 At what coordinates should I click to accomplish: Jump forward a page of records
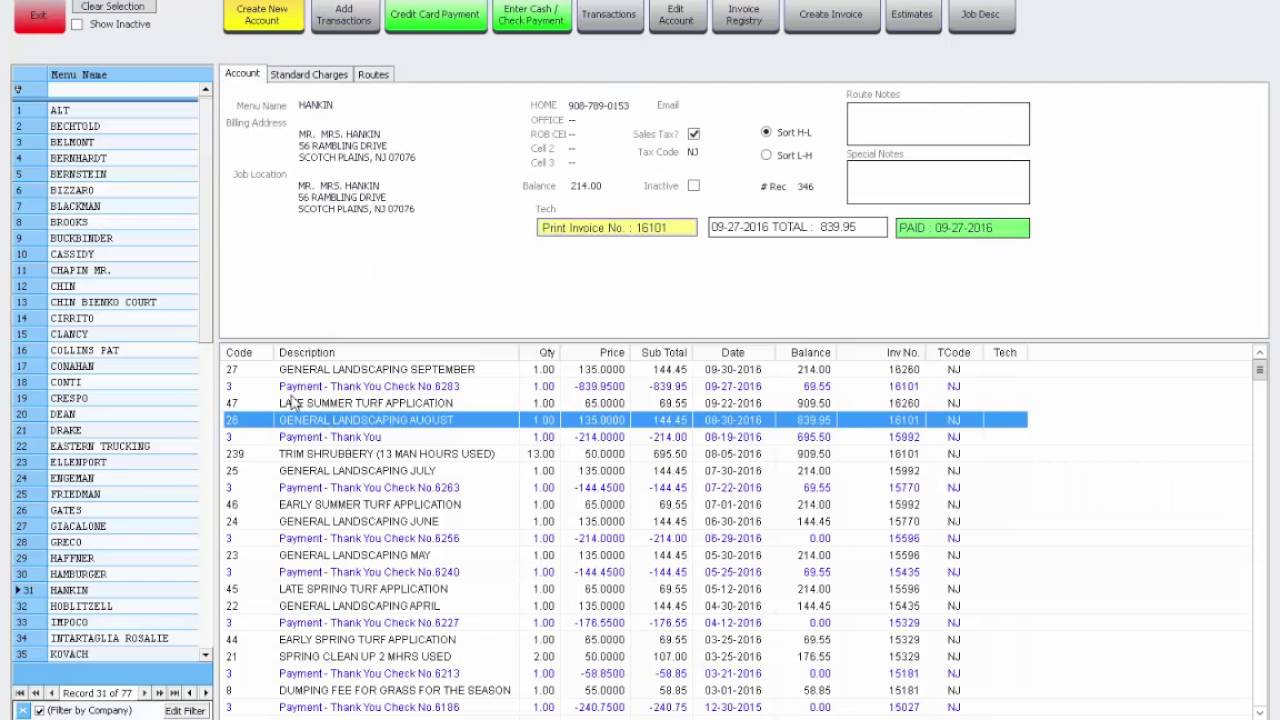coord(159,693)
